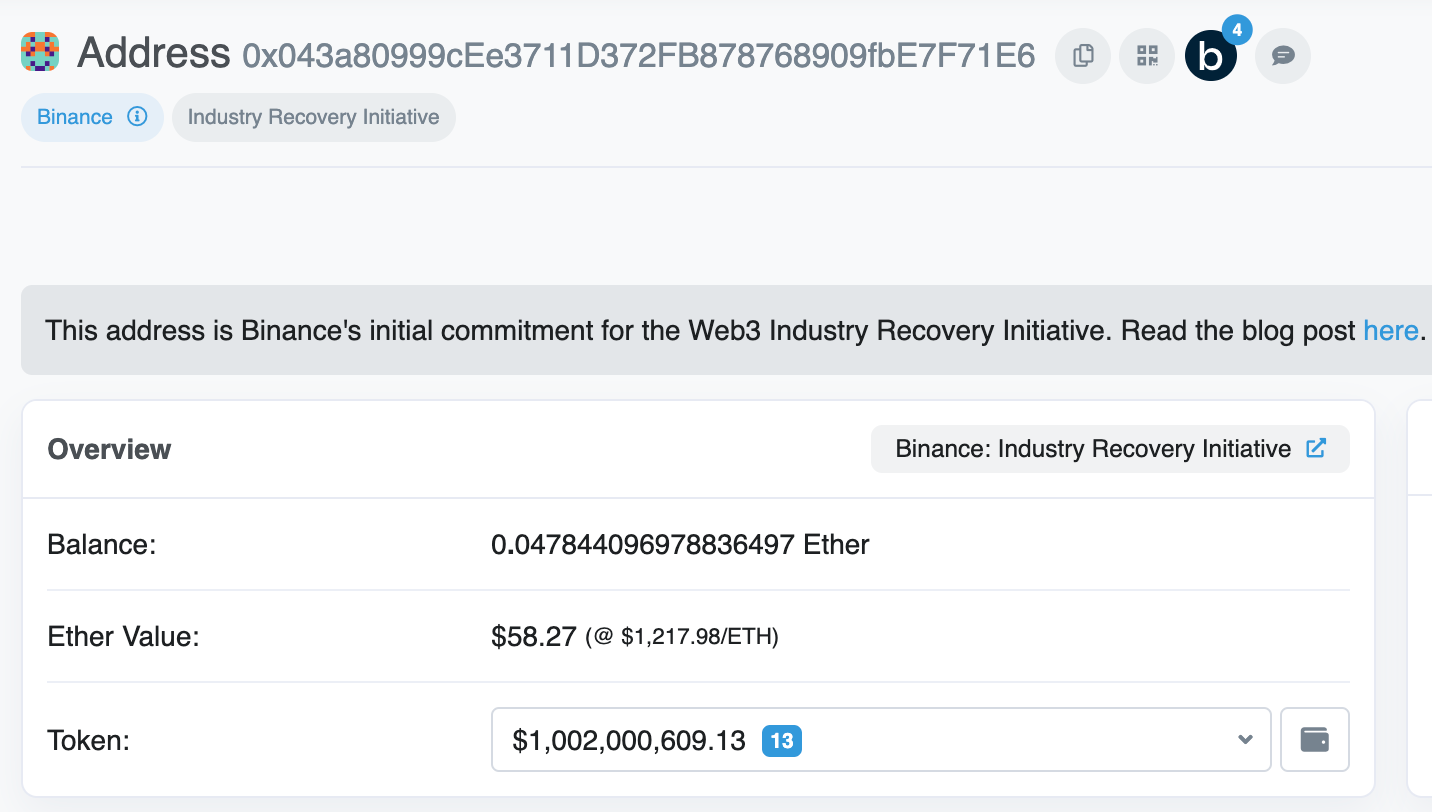This screenshot has height=812, width=1432.
Task: Select the Binance label tag
Action: click(75, 117)
